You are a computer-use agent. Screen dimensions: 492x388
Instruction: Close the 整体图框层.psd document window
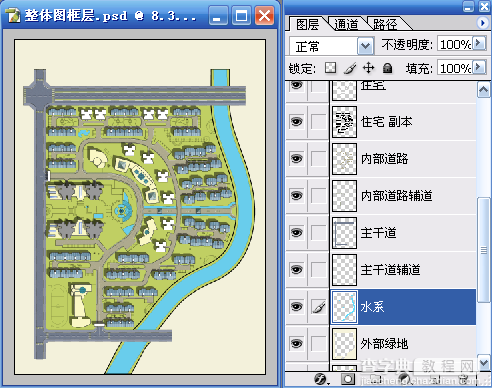[x=265, y=15]
